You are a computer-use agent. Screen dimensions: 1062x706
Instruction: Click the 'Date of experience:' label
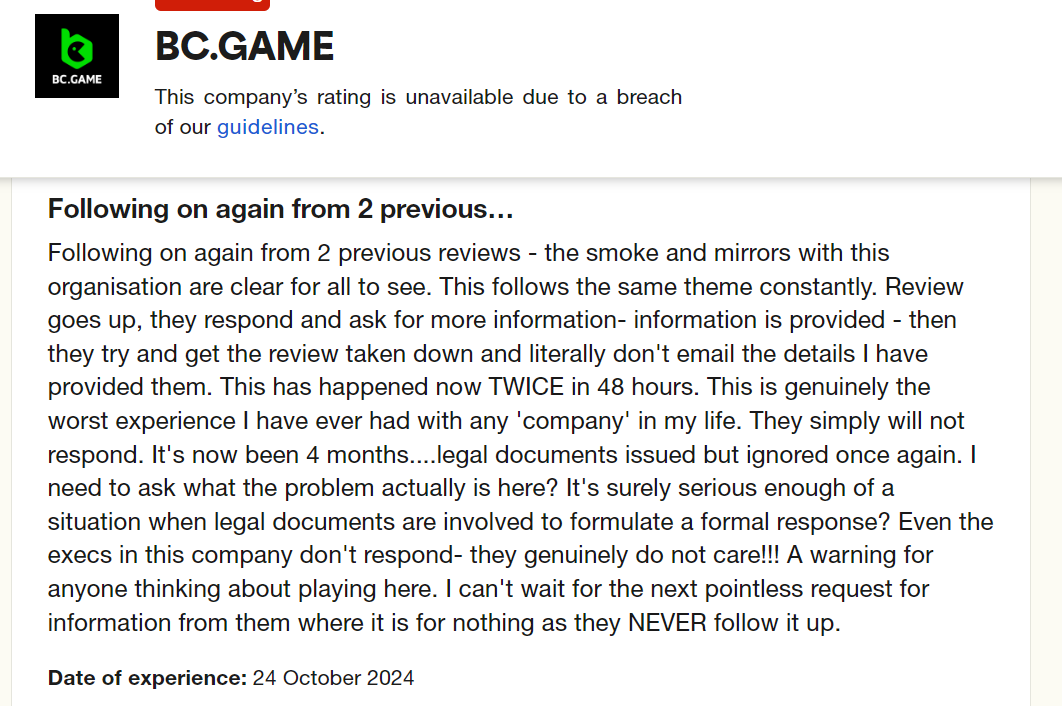coord(147,678)
